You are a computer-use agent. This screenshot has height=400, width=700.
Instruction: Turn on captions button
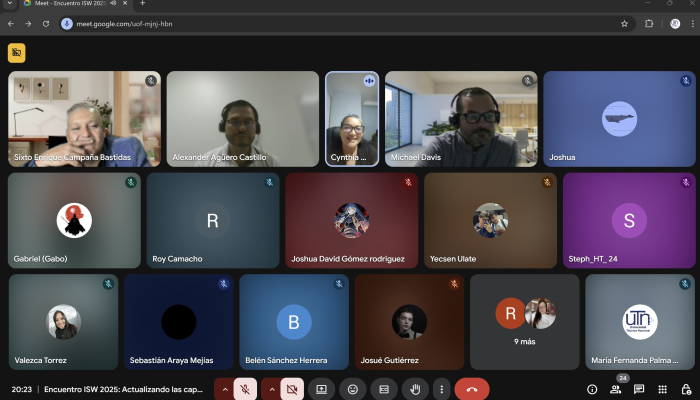382,388
